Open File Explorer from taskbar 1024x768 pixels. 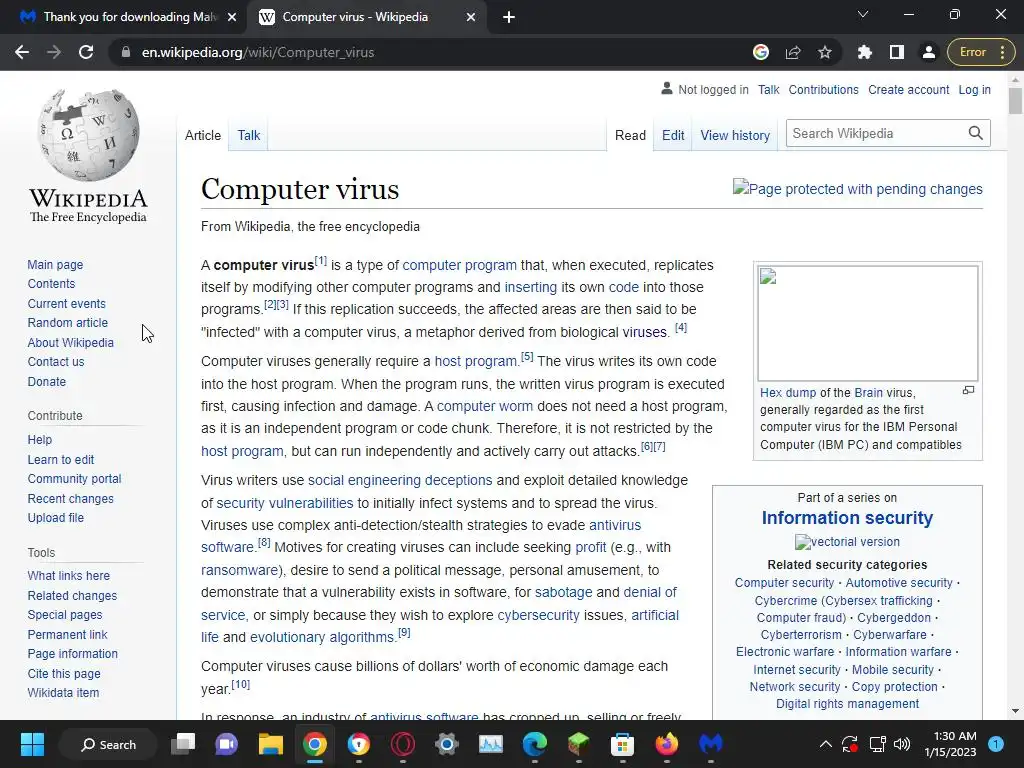[x=270, y=744]
